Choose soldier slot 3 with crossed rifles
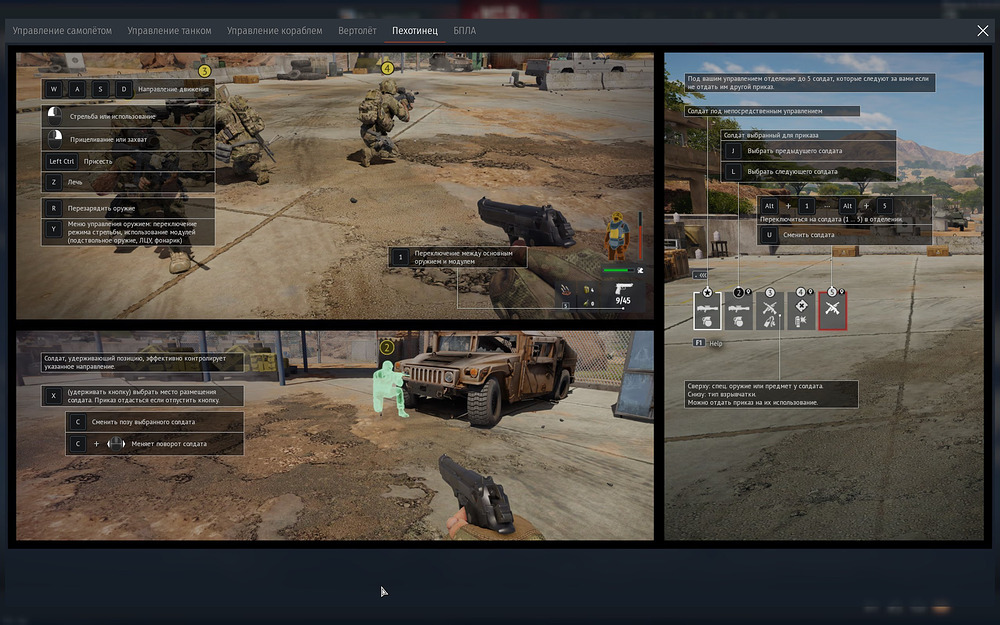 pyautogui.click(x=770, y=311)
